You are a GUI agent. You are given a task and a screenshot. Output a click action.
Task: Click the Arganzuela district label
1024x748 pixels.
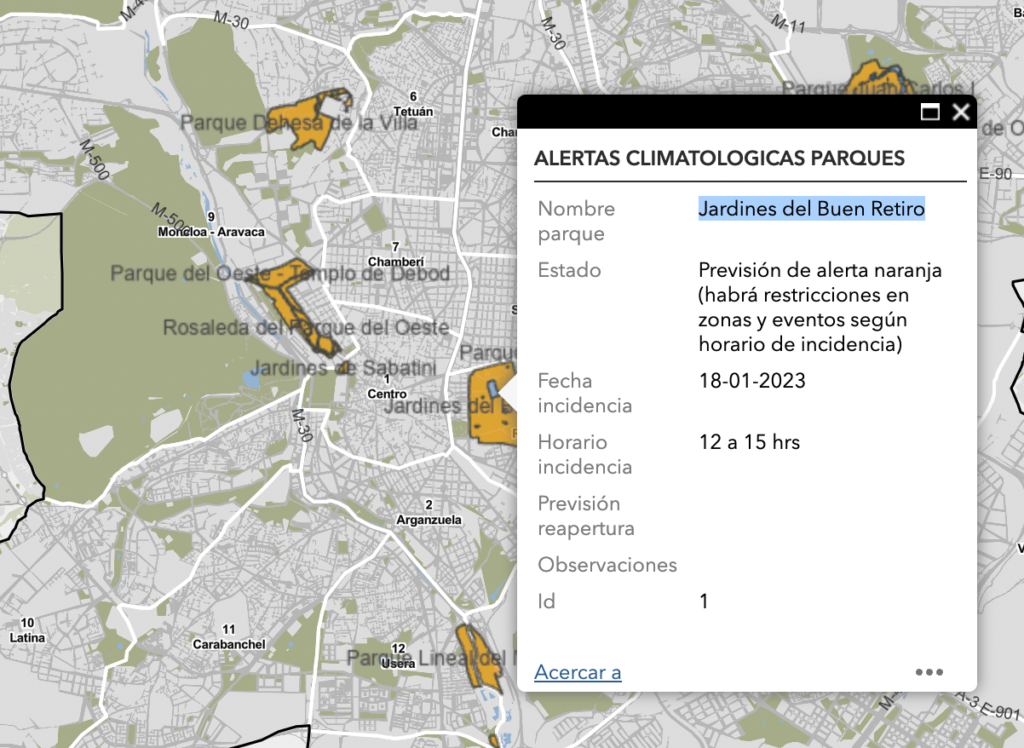pyautogui.click(x=428, y=521)
